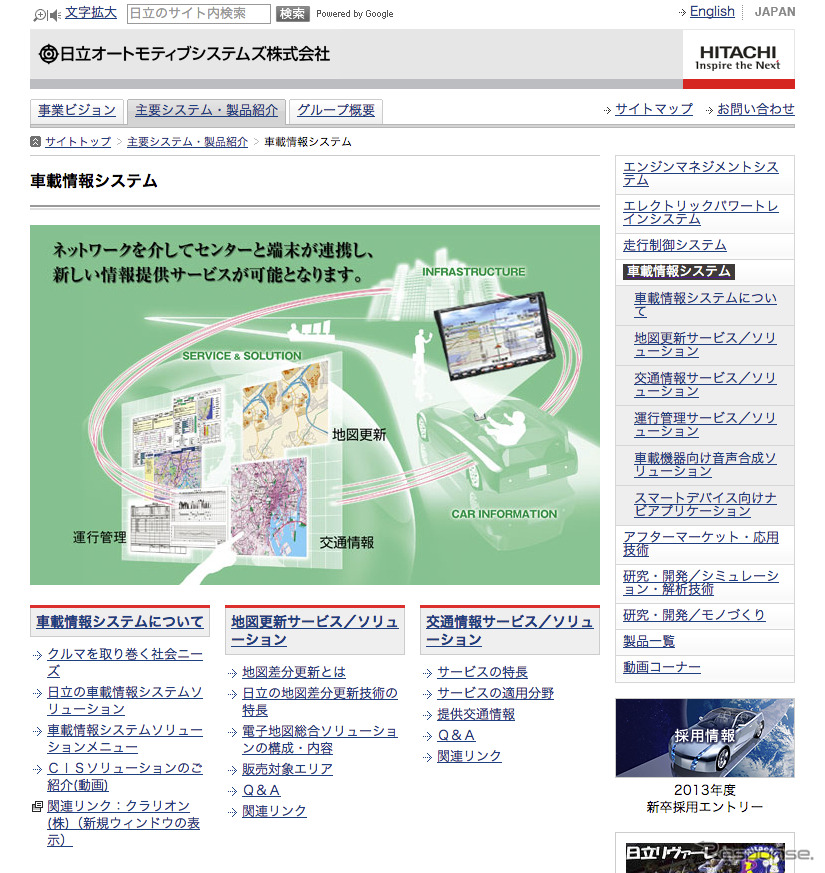Image resolution: width=825 pixels, height=873 pixels.
Task: Click the Hitachi Automotive Systems company logo
Action: coord(183,54)
